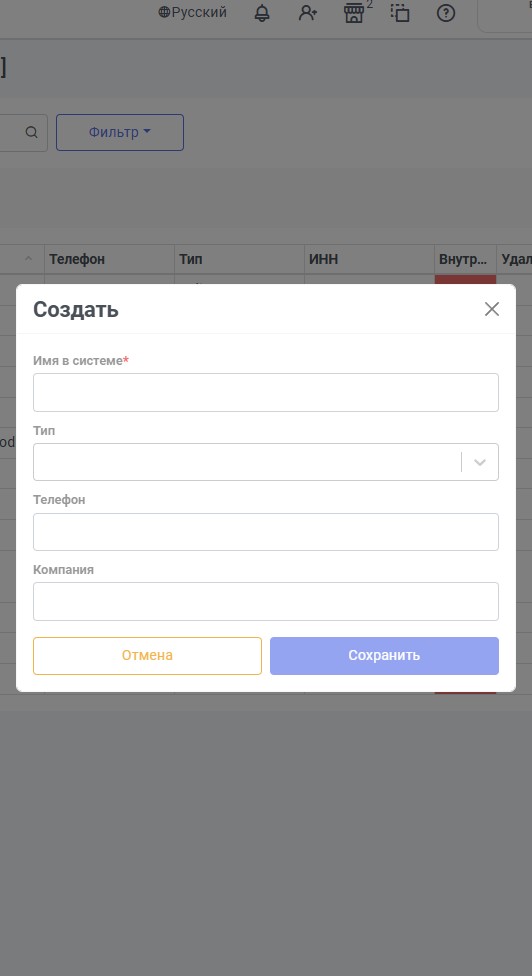The height and width of the screenshot is (976, 532).
Task: Focus the Имя в системе input field
Action: point(266,392)
